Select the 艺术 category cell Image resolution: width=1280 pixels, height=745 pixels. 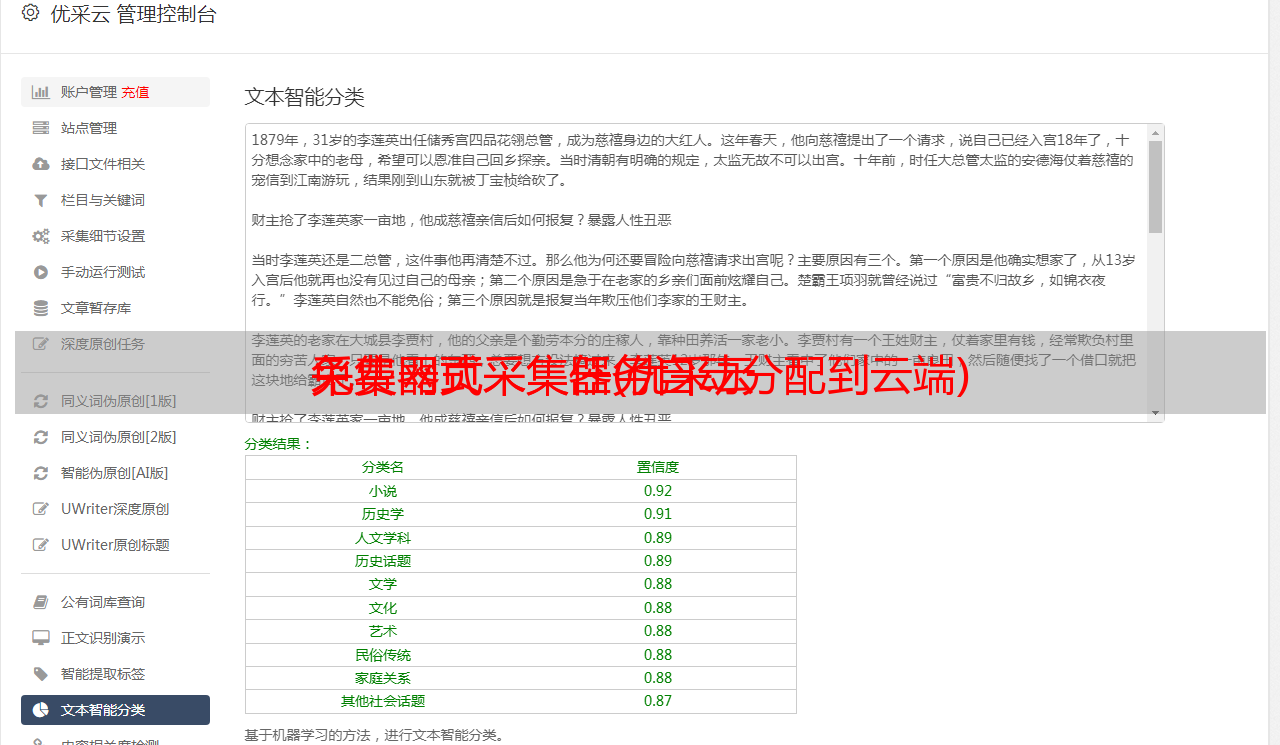click(x=383, y=631)
